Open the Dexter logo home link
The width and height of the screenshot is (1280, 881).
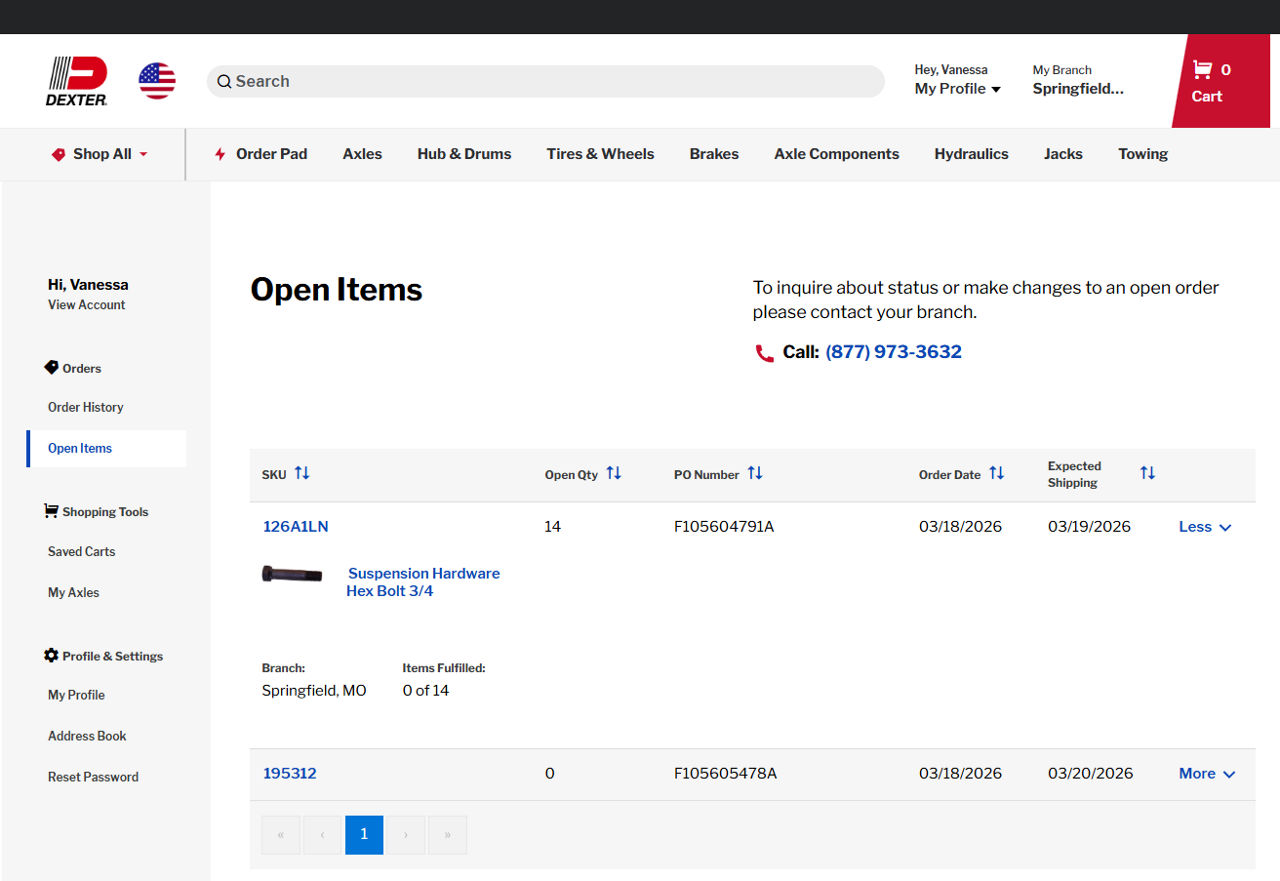tap(77, 81)
